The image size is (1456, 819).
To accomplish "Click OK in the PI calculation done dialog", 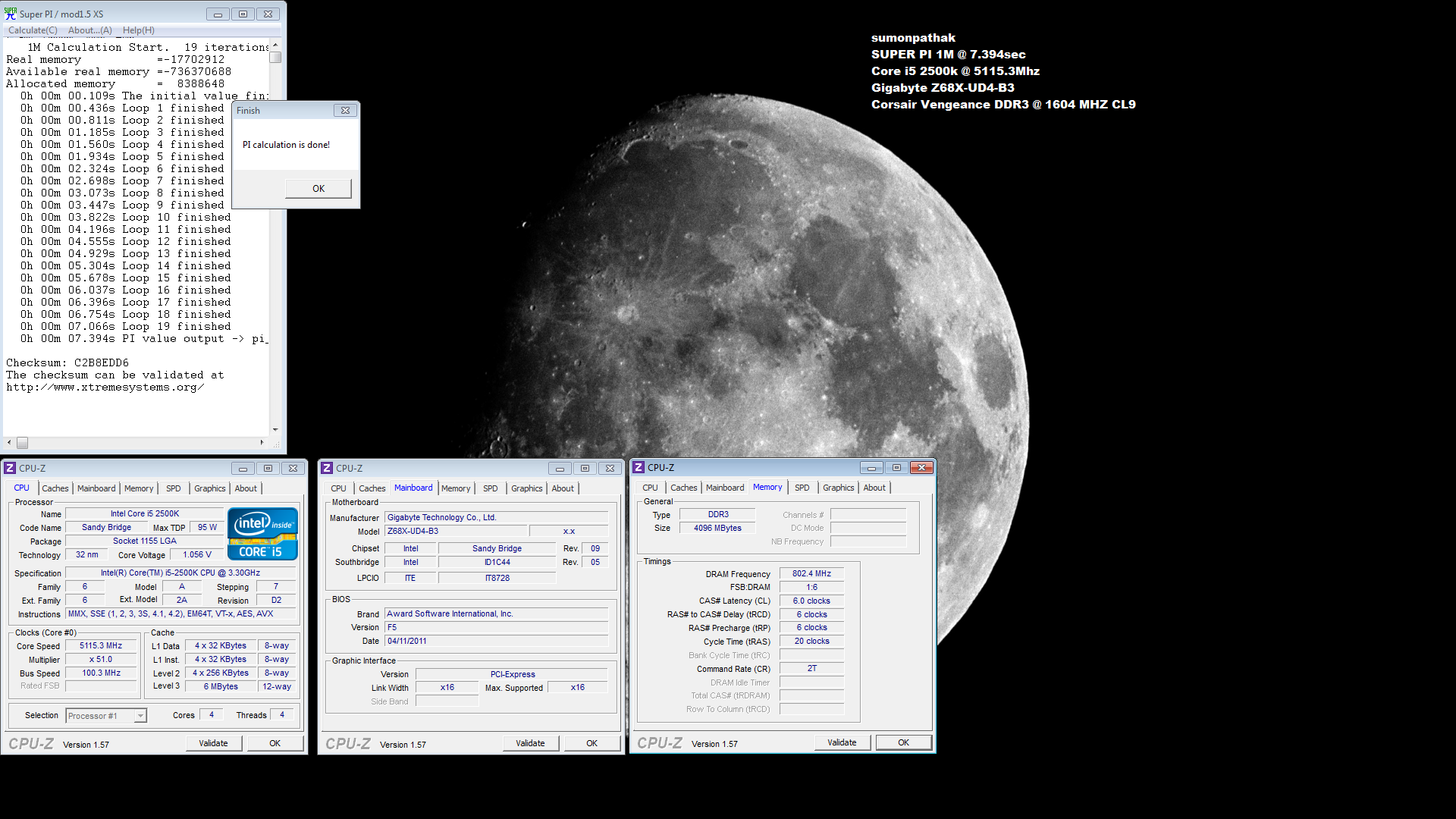I will [318, 189].
